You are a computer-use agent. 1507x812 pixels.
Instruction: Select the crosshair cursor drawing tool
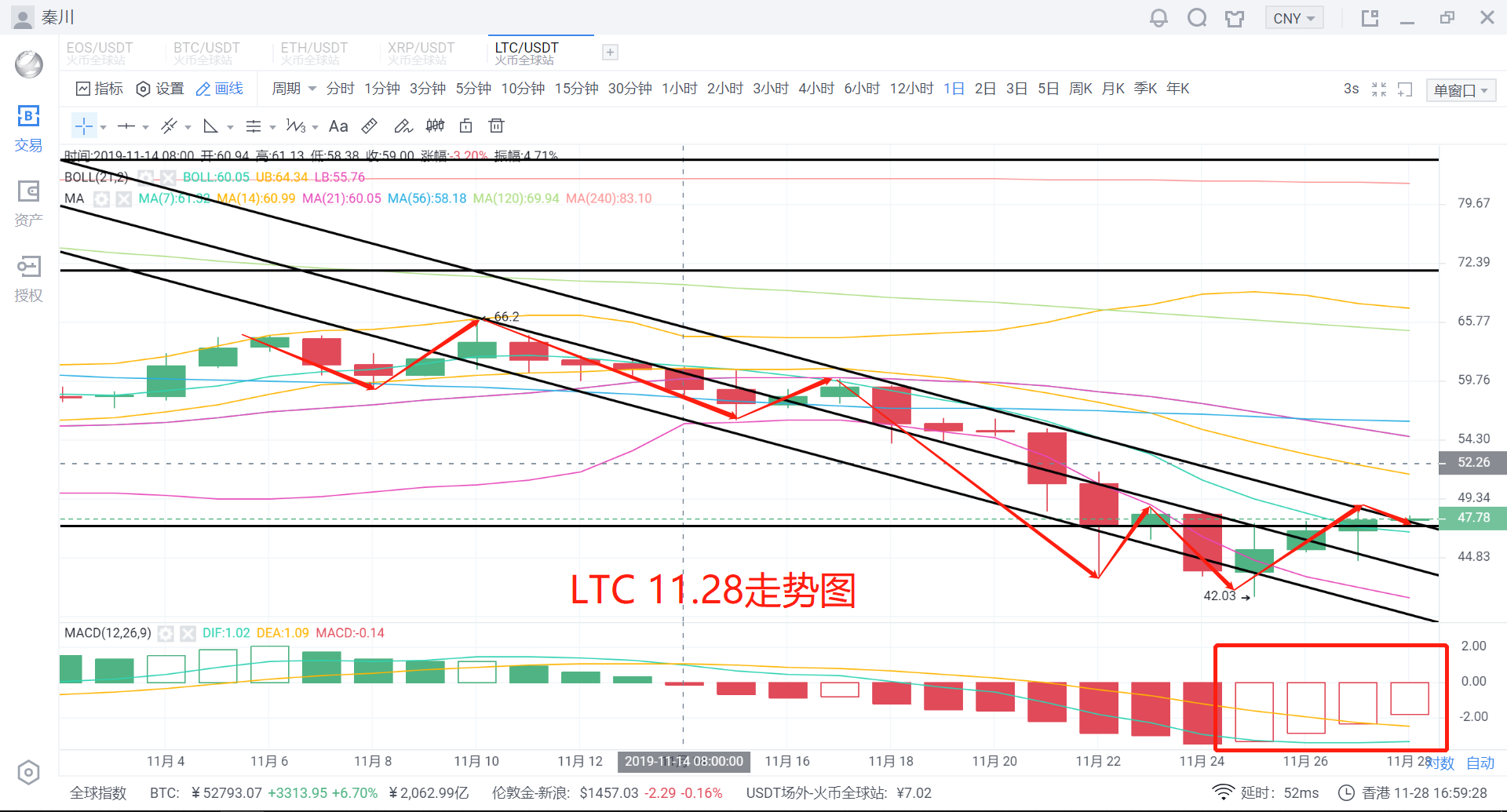click(84, 126)
